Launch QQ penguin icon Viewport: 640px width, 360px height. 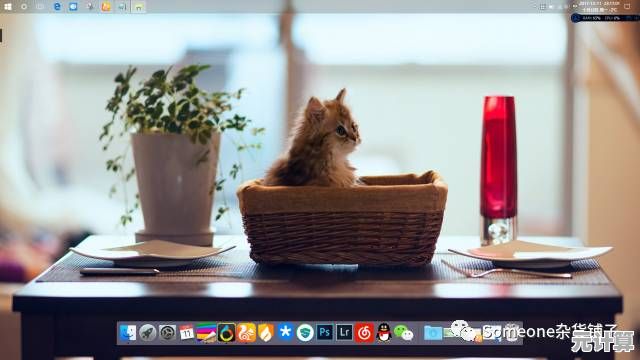pyautogui.click(x=384, y=333)
